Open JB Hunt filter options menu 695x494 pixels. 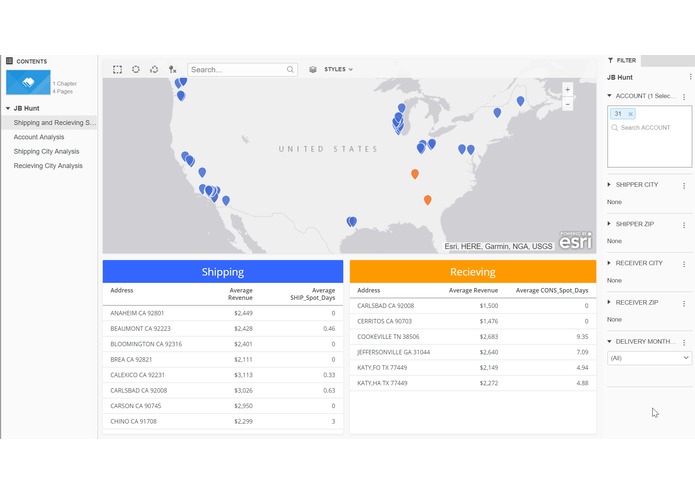[690, 77]
